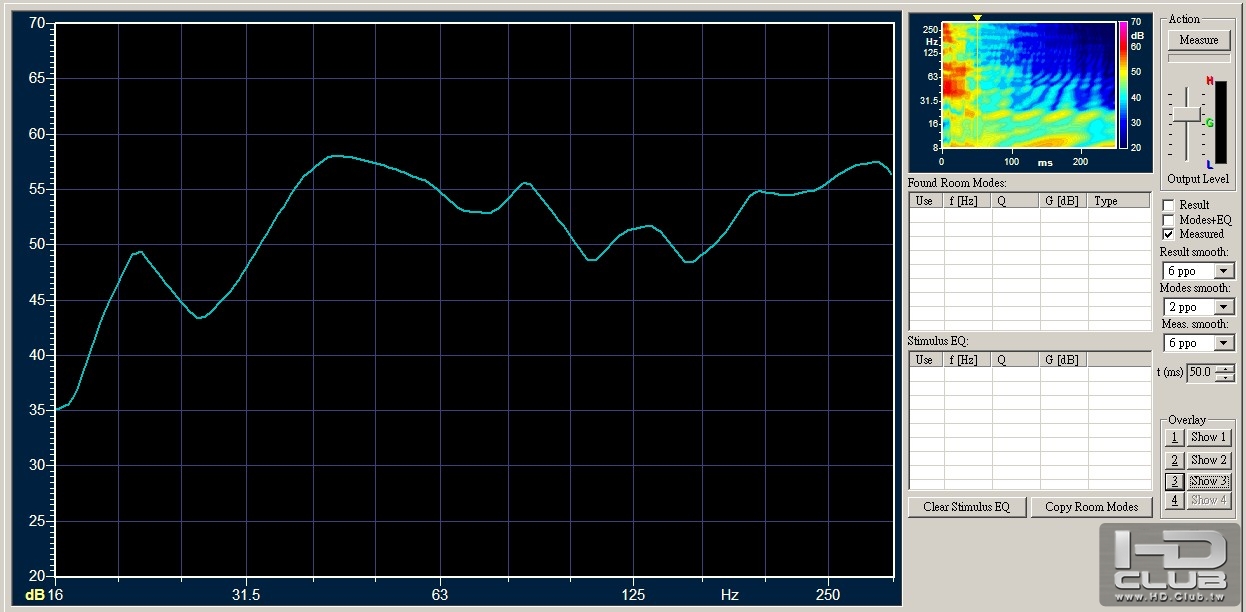Click Stimulus EQ table Q column header
Viewport: 1246px width, 612px height.
tap(1016, 360)
